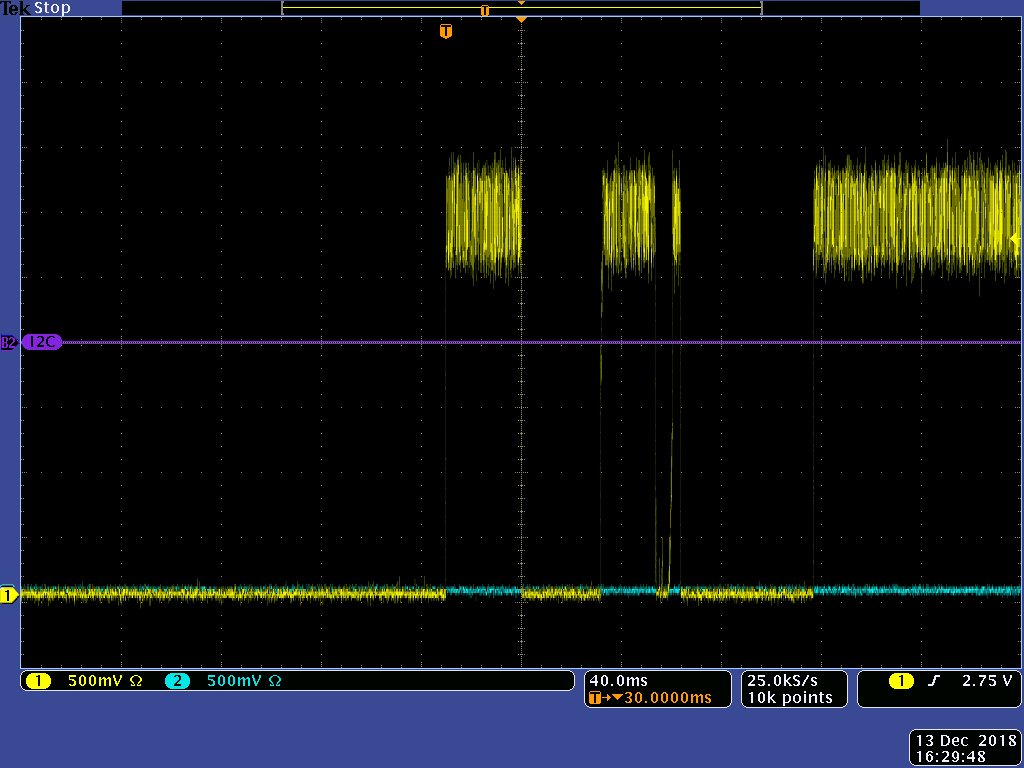1024x768 pixels.
Task: Click the cyan channel 2 badge in readout
Action: (177, 681)
